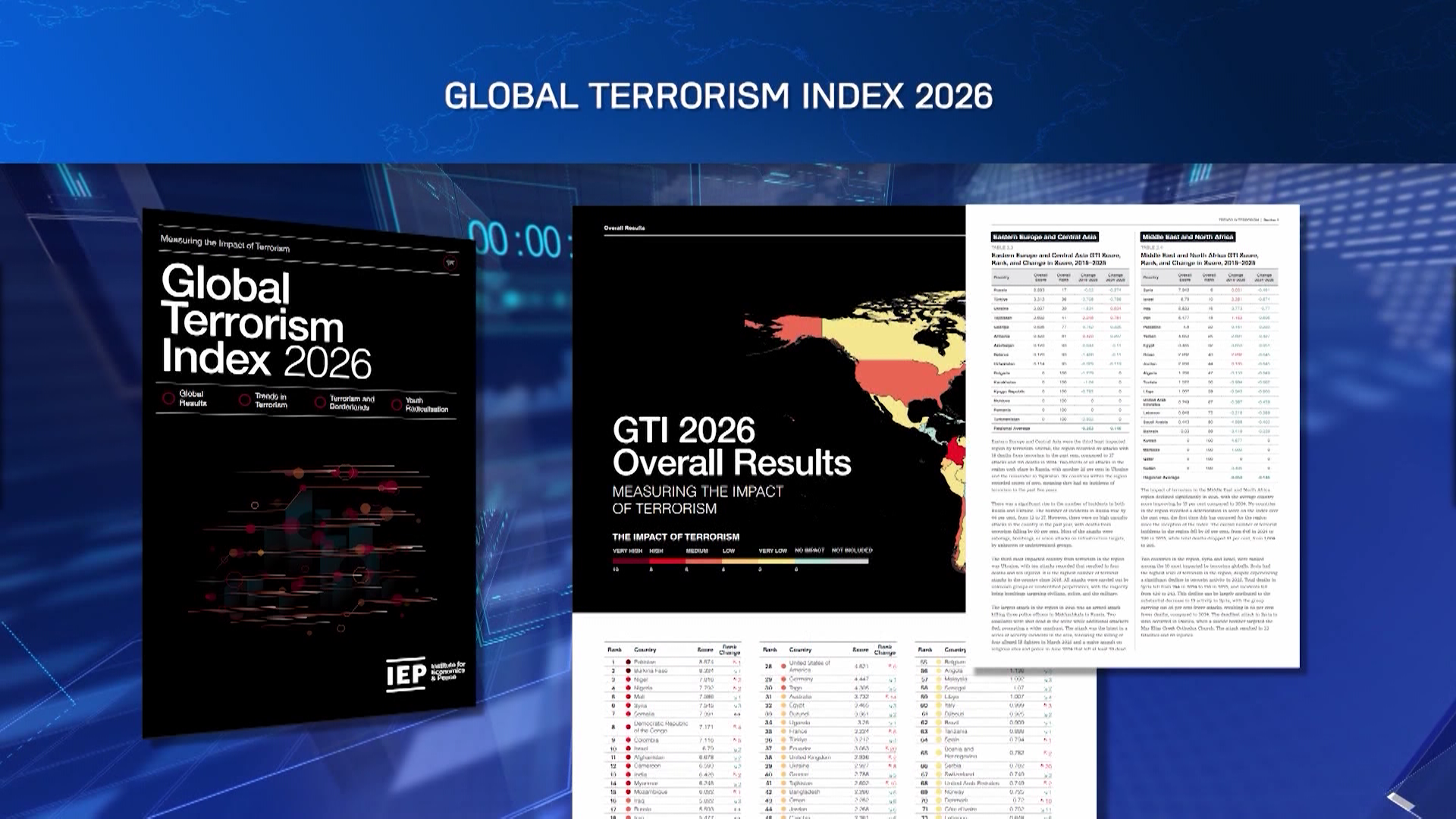Click the Country header in second ranking table
Image resolution: width=1456 pixels, height=819 pixels.
(800, 649)
